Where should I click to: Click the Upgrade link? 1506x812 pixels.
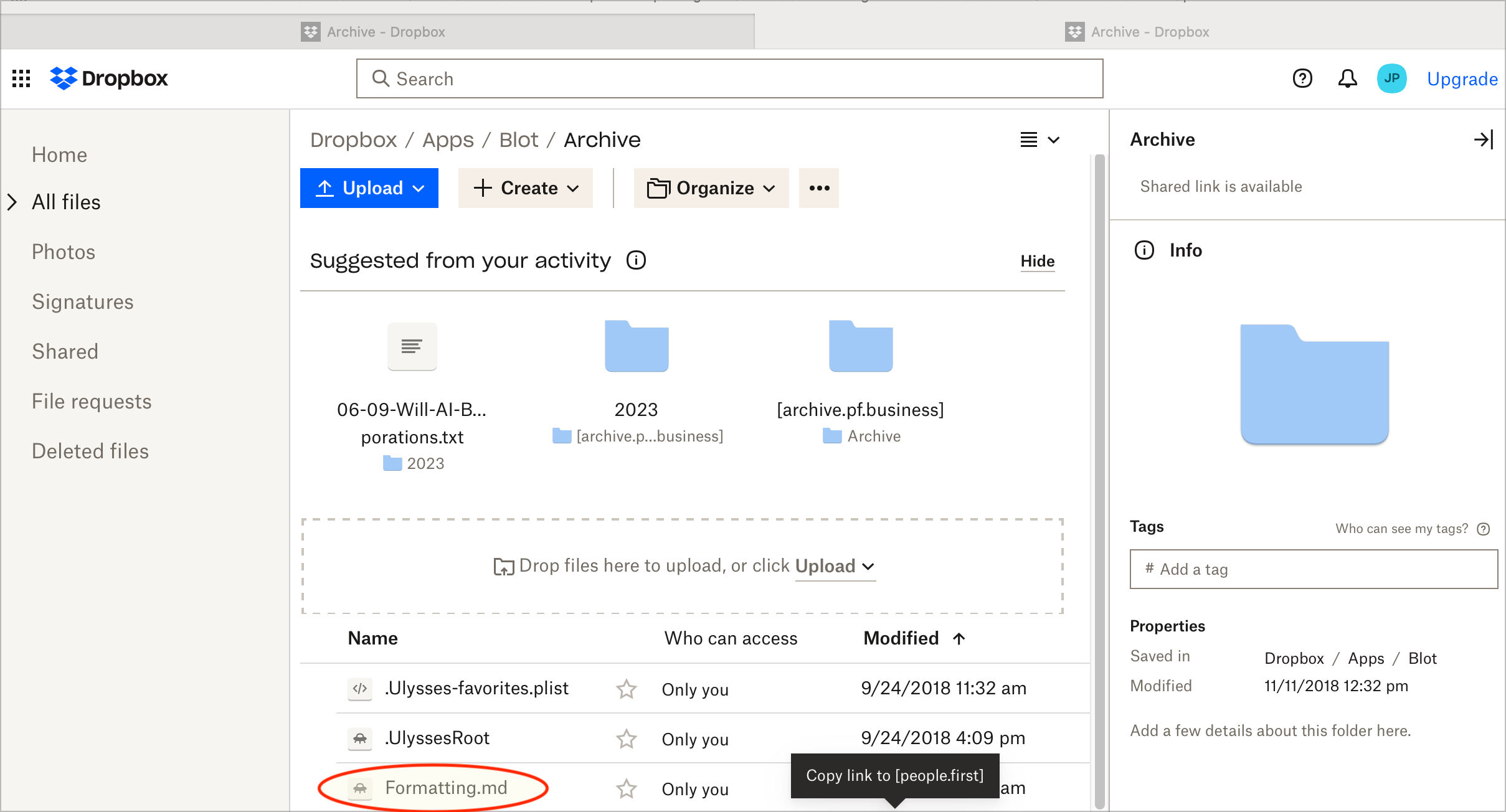pos(1462,79)
